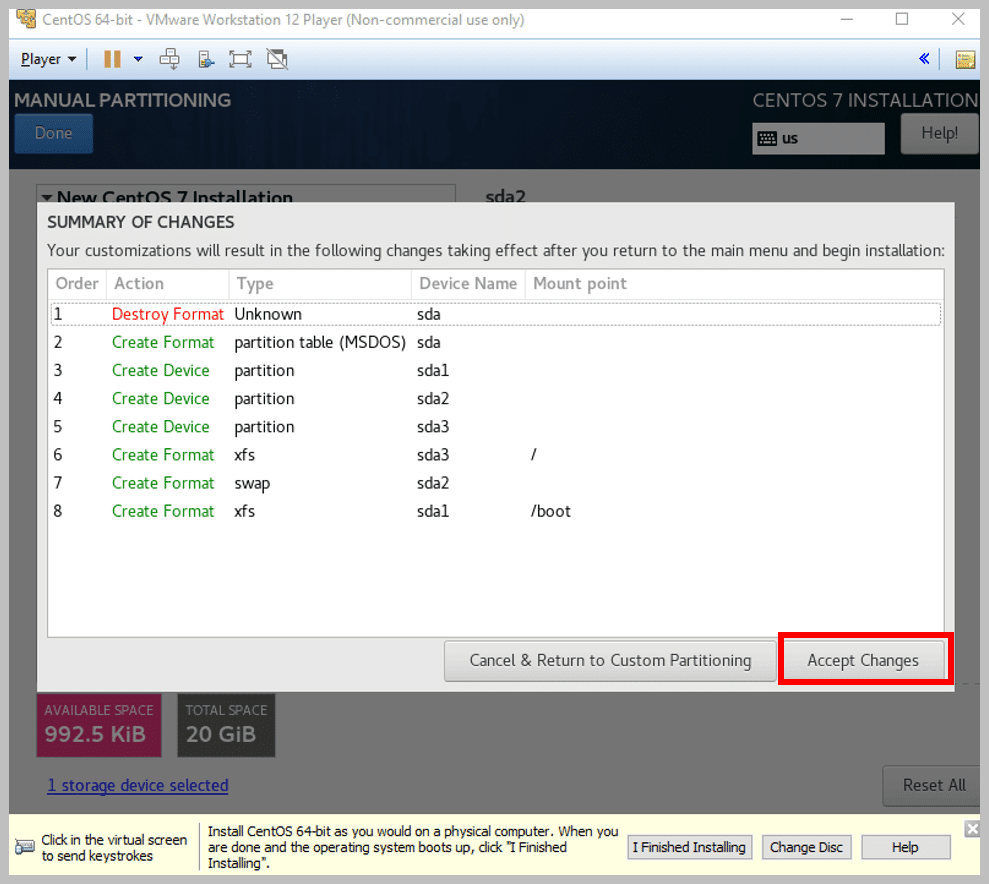Toggle the Unity mode icon

[277, 59]
